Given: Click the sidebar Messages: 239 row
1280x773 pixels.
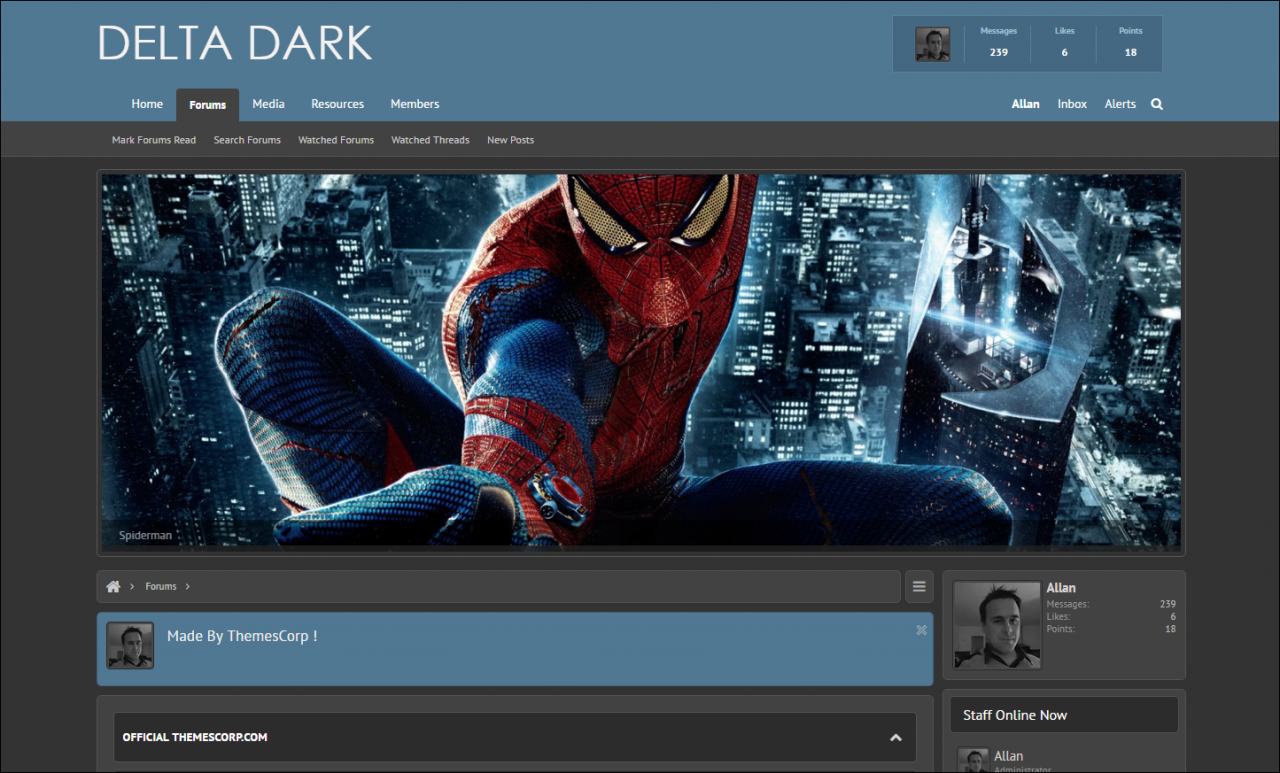Looking at the screenshot, I should (x=1111, y=604).
